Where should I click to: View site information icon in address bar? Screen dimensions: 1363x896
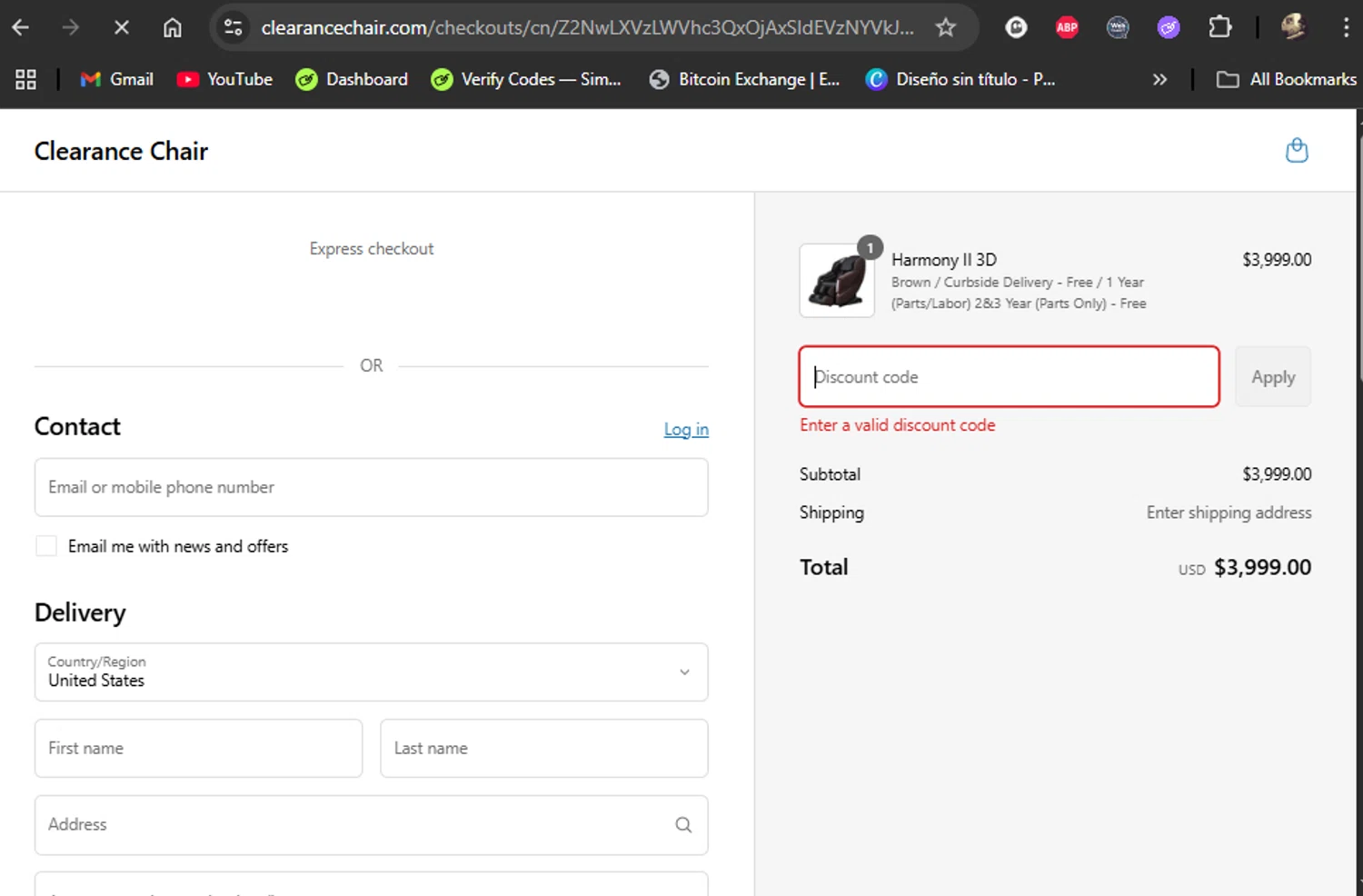click(234, 28)
